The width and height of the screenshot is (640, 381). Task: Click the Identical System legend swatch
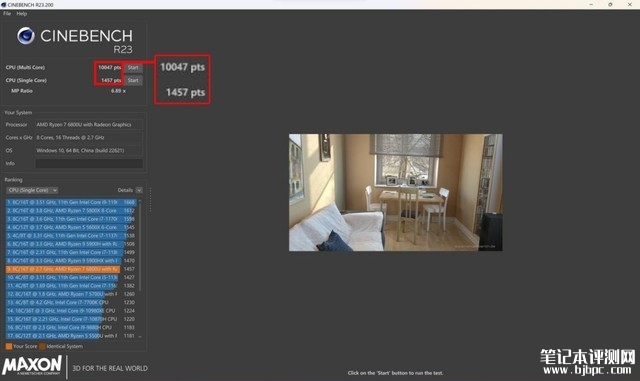pos(42,346)
